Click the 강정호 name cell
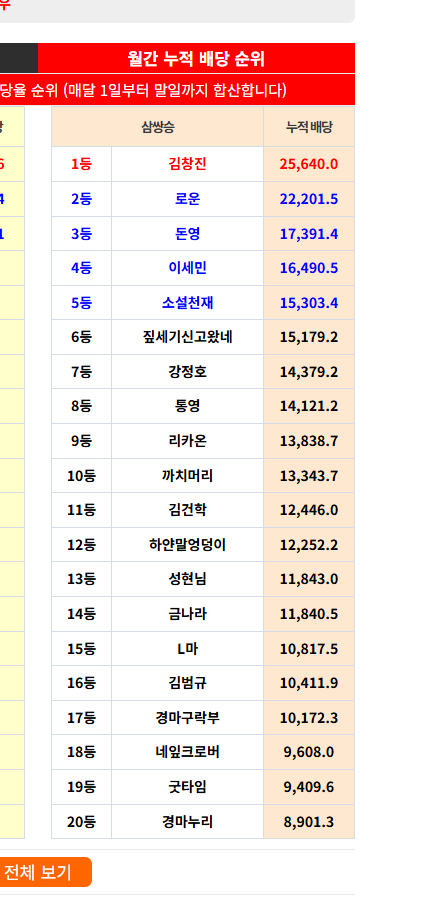 click(x=187, y=372)
